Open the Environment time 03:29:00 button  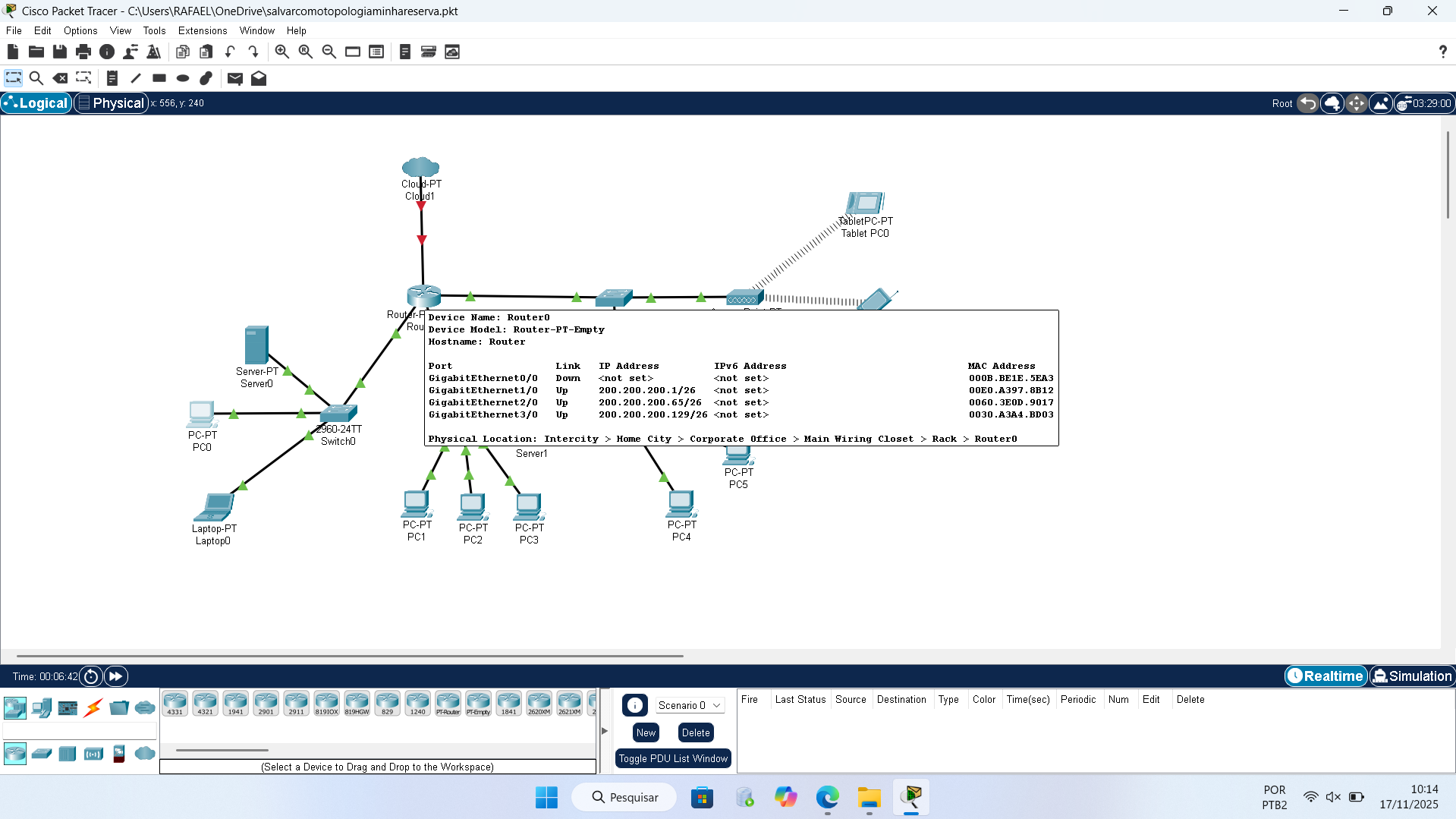coord(1424,103)
